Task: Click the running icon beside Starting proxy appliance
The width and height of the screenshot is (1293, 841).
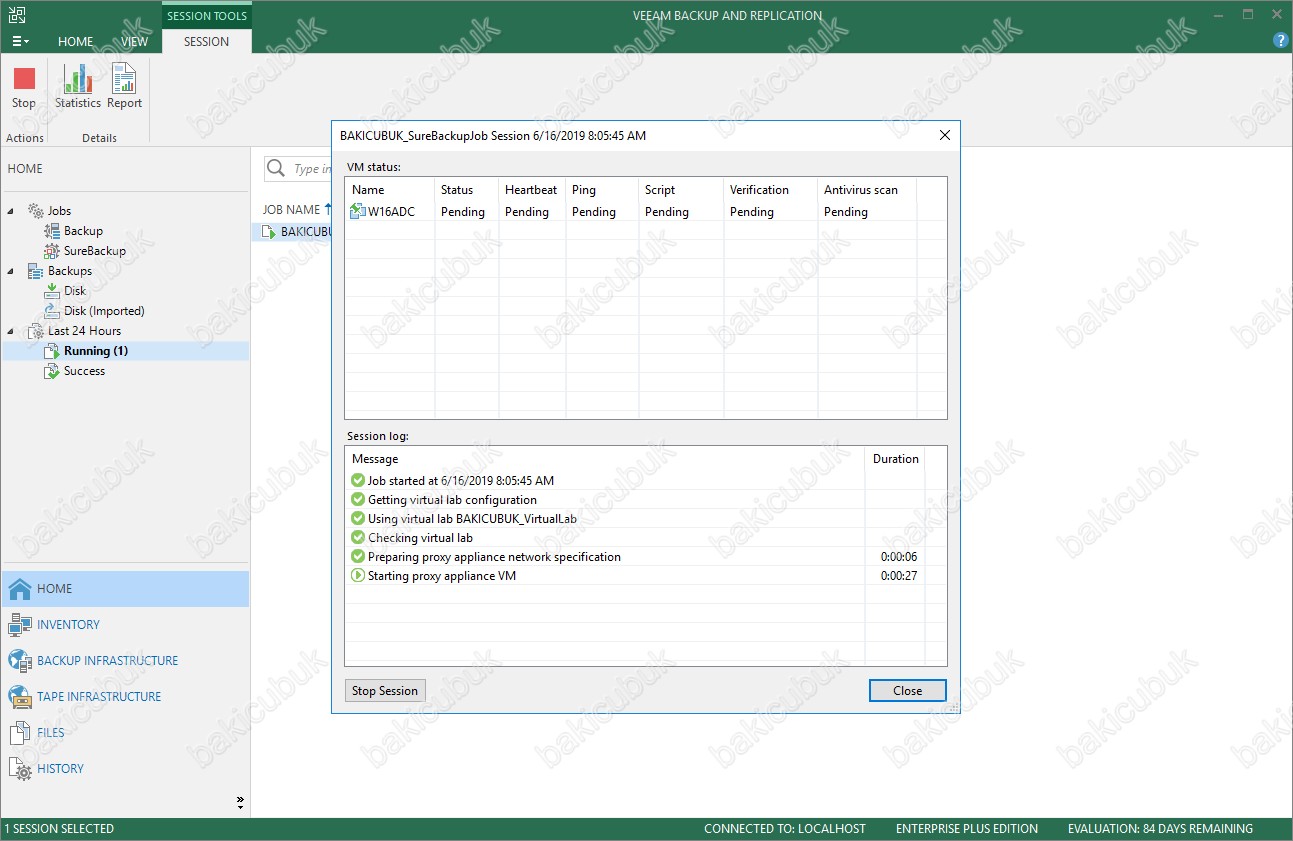Action: pos(358,576)
